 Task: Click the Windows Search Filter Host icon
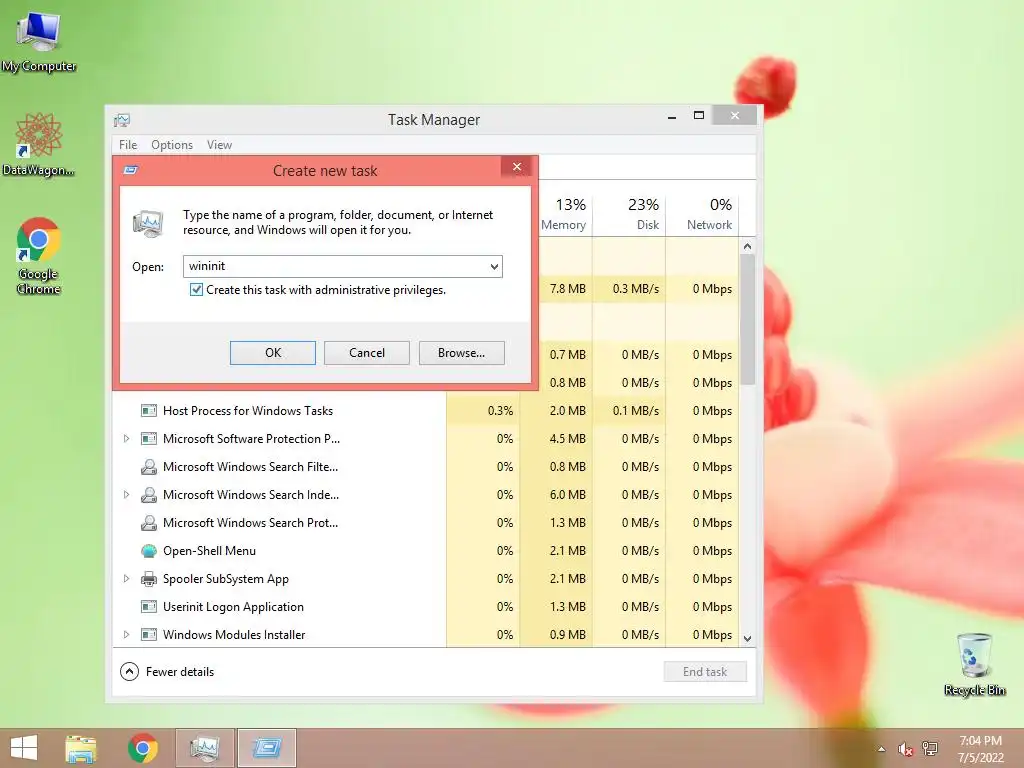point(149,467)
